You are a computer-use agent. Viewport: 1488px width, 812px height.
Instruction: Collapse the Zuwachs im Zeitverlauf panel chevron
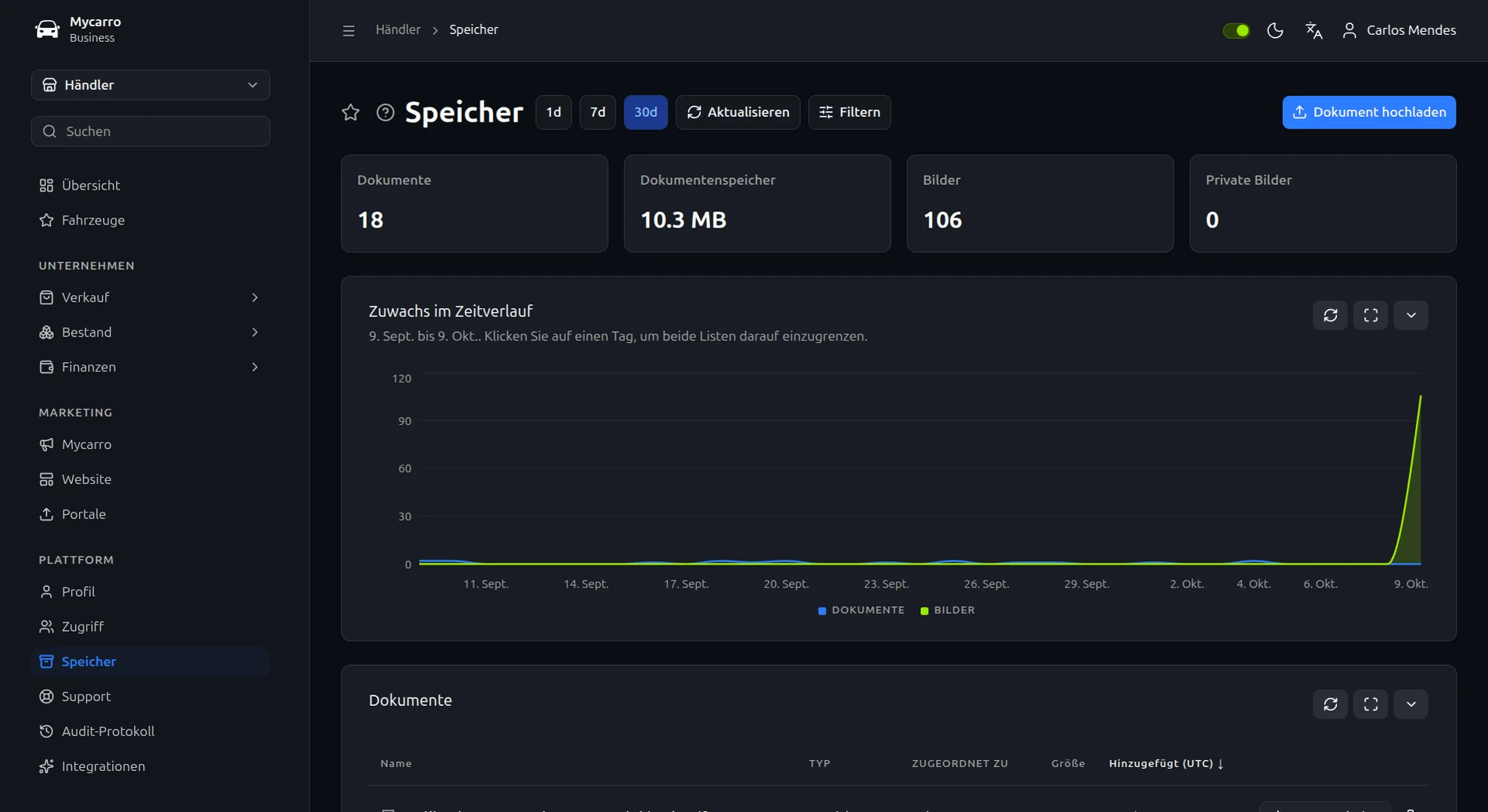[x=1411, y=315]
